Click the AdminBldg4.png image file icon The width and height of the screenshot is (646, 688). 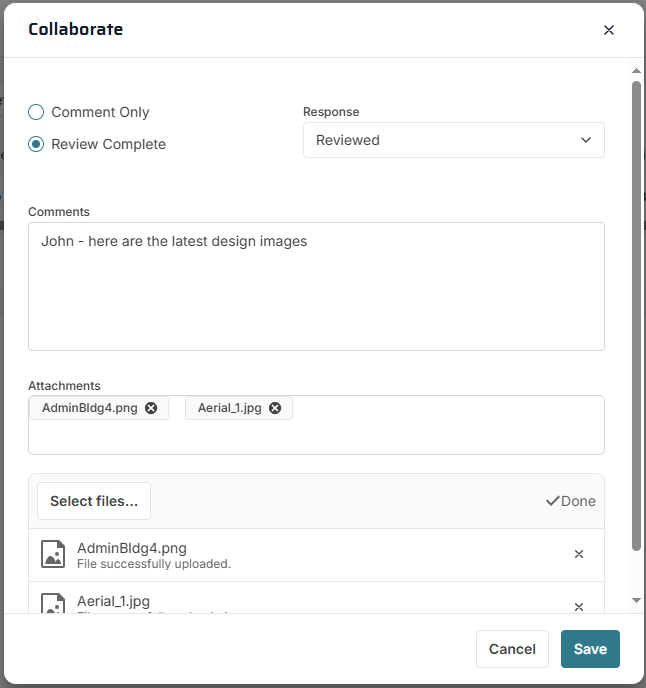(x=53, y=554)
